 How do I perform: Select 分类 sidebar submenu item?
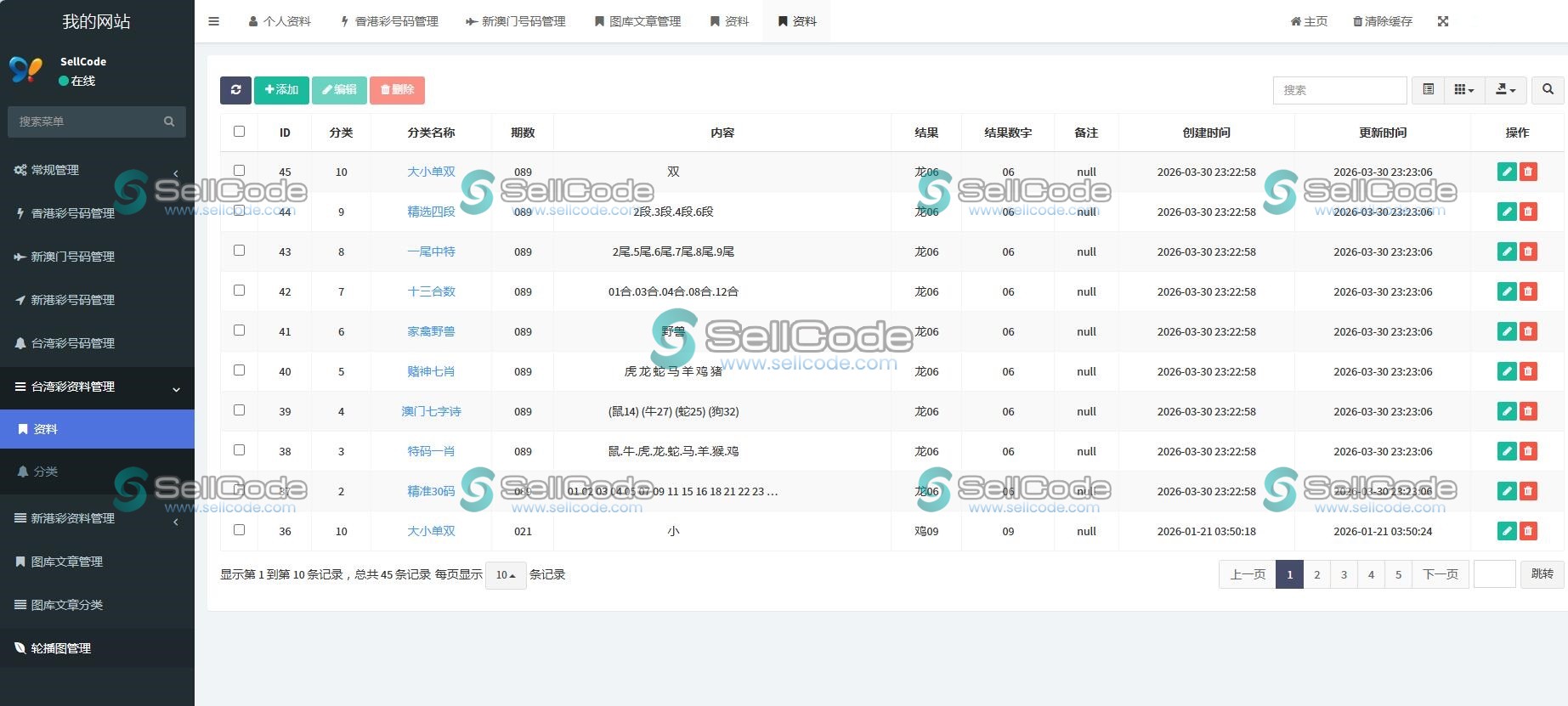(x=97, y=472)
